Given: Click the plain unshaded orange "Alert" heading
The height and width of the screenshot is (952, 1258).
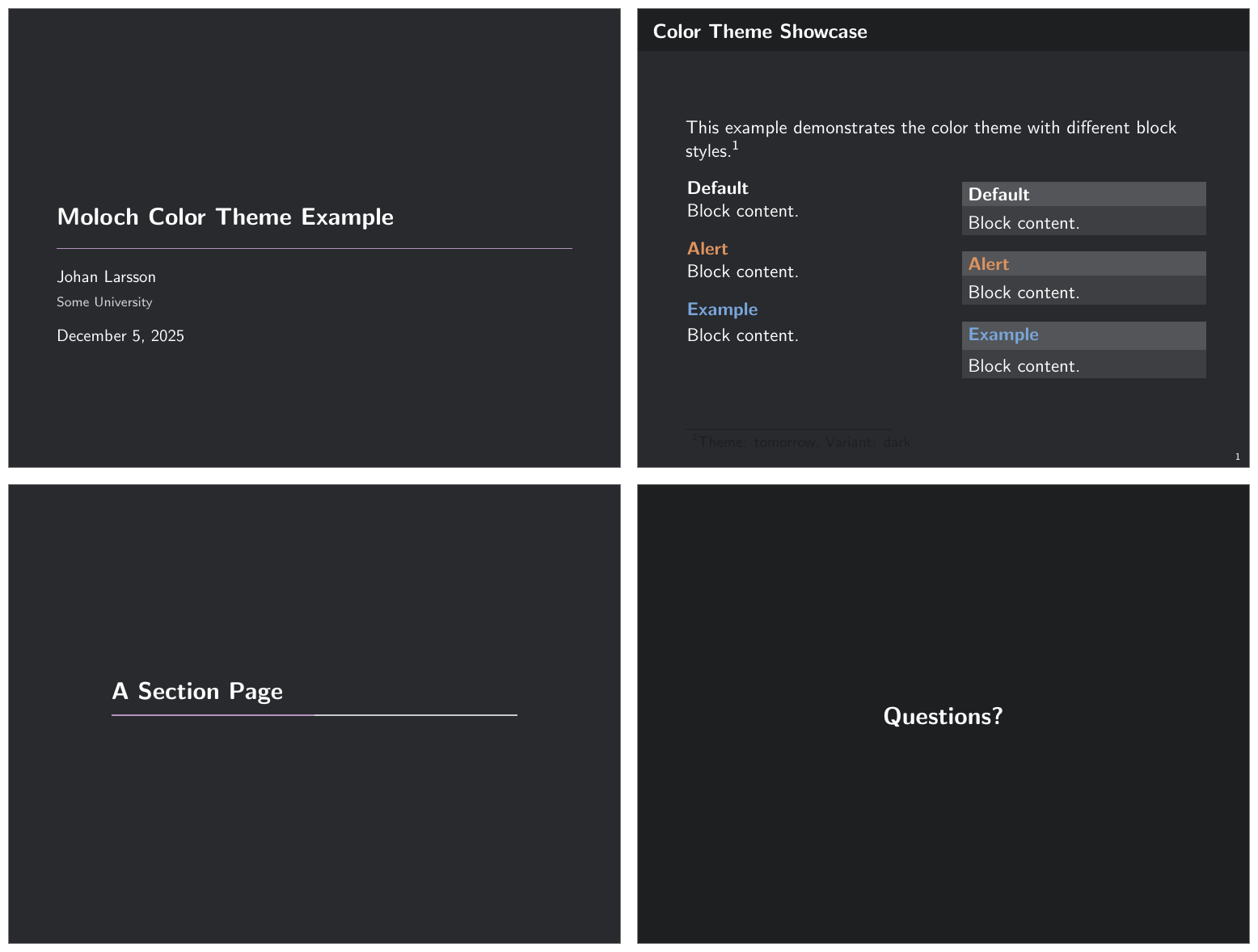Looking at the screenshot, I should (707, 249).
